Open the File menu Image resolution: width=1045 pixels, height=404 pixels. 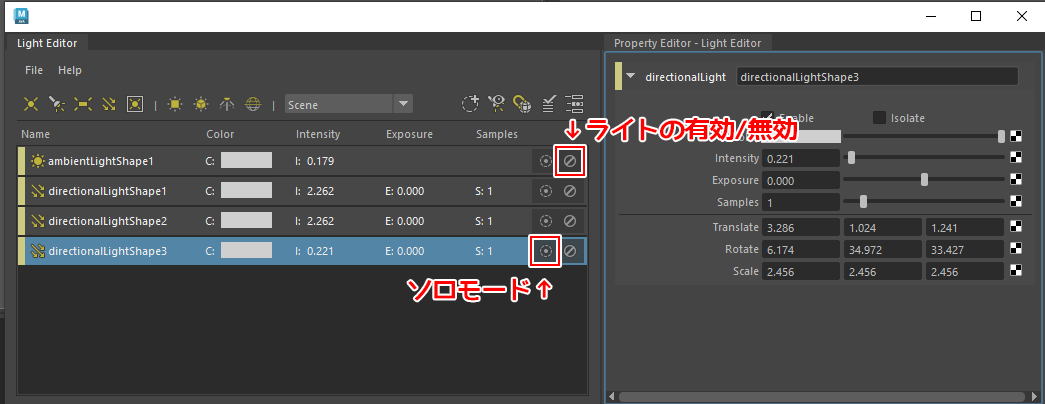[x=34, y=70]
